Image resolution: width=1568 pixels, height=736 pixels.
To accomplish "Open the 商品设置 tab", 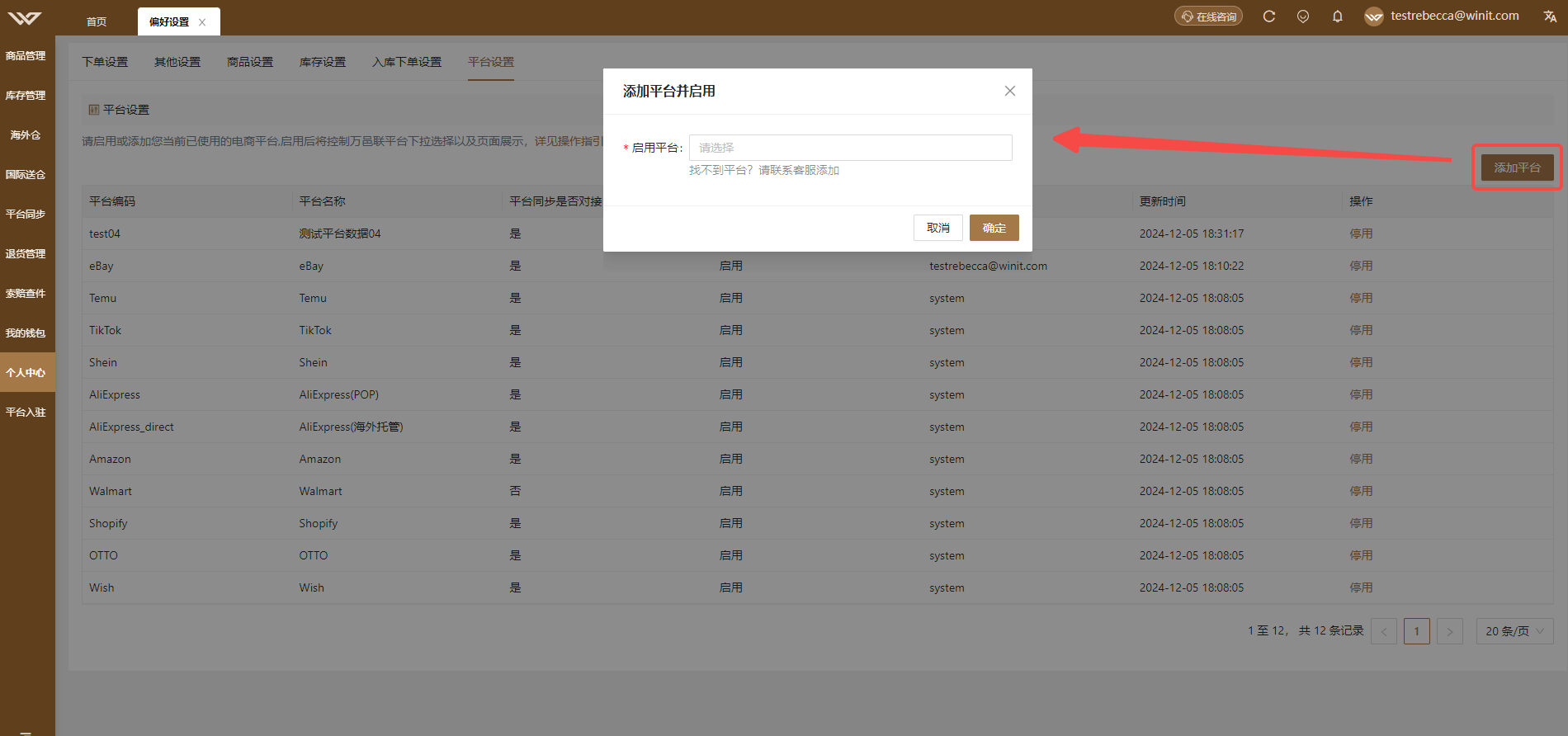I will point(250,62).
